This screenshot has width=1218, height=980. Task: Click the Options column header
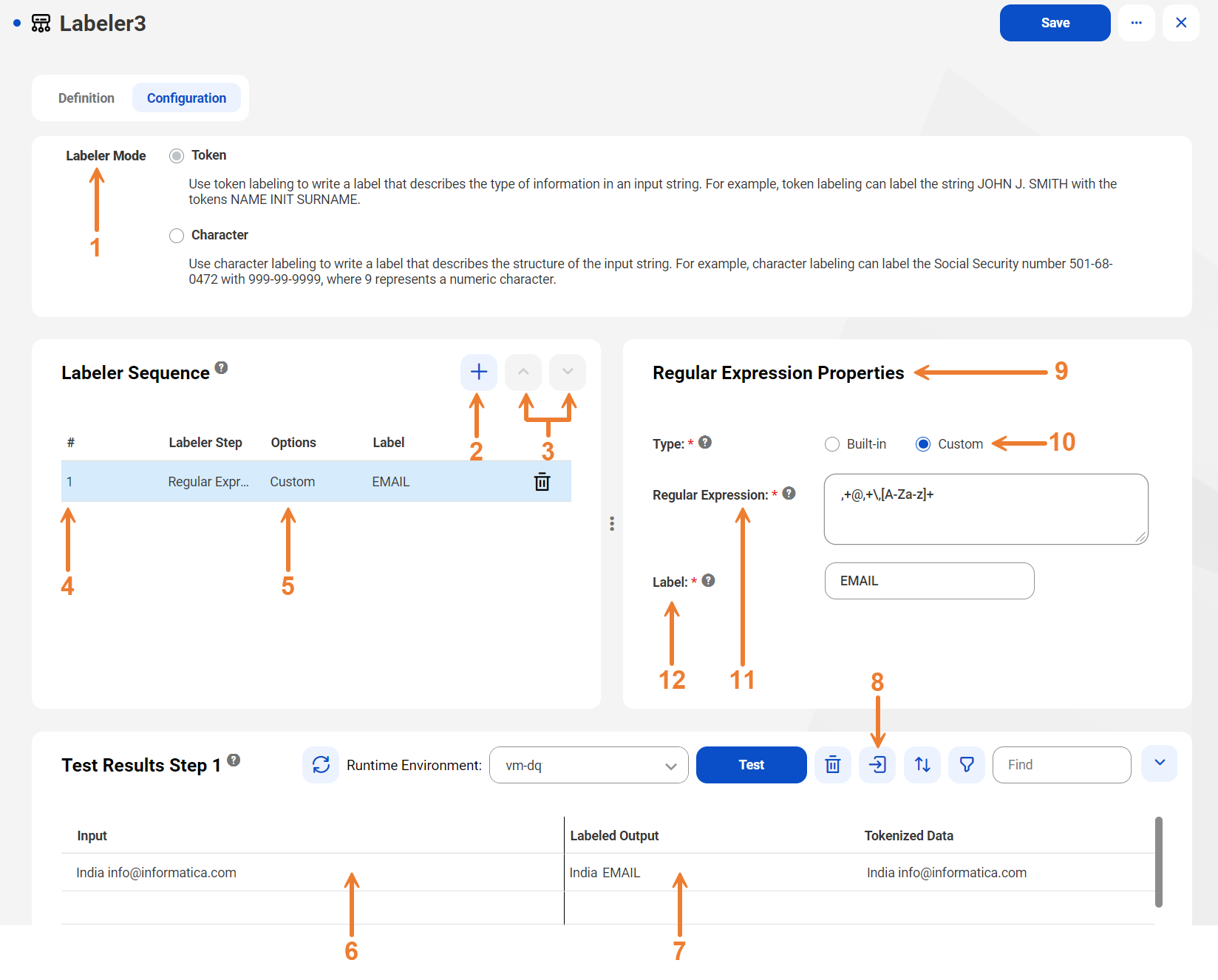point(293,443)
